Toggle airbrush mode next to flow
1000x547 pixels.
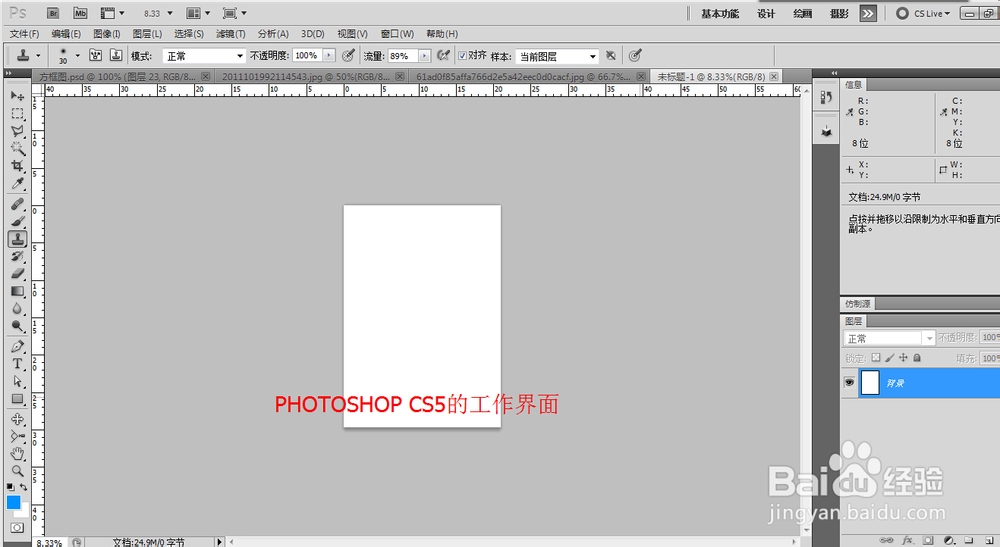(443, 55)
